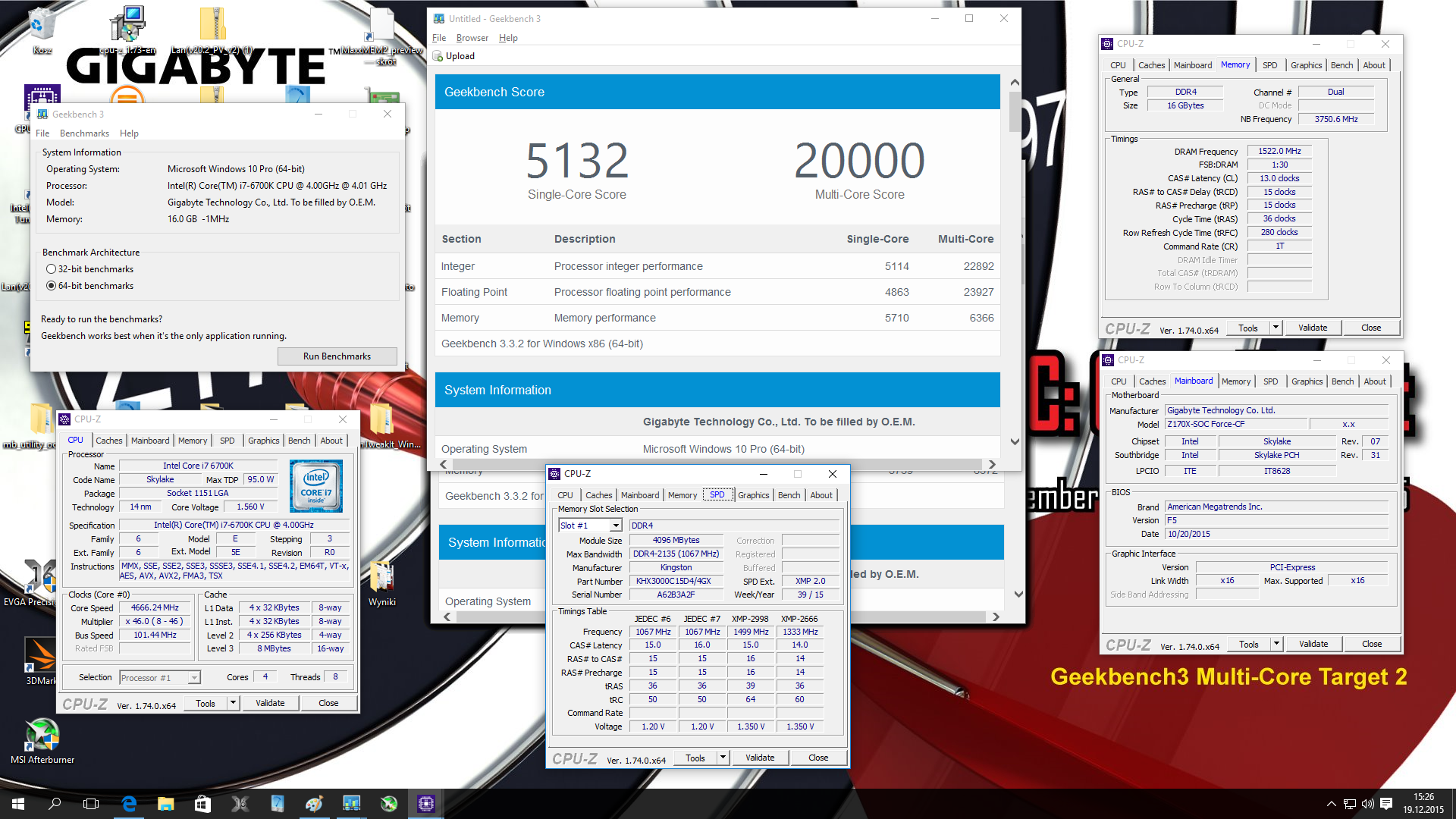Image resolution: width=1456 pixels, height=819 pixels.
Task: Open the Lan(v20.2_PV_v2) zip folder icon
Action: click(212, 29)
